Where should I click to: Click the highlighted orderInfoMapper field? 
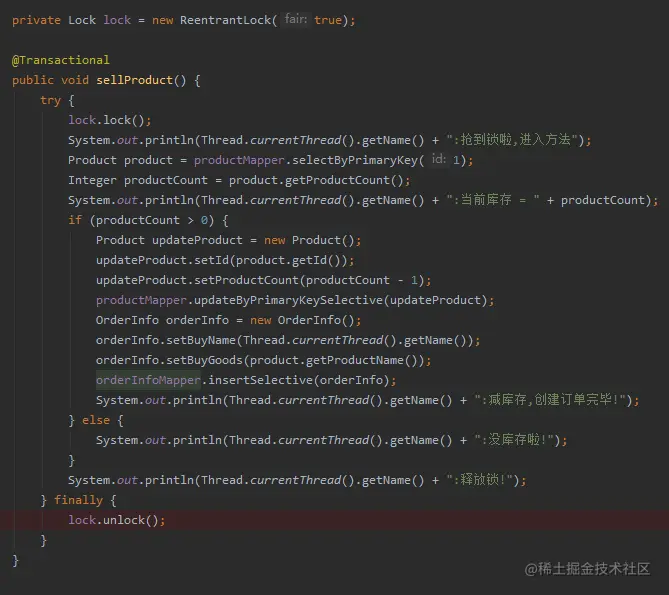(x=148, y=380)
